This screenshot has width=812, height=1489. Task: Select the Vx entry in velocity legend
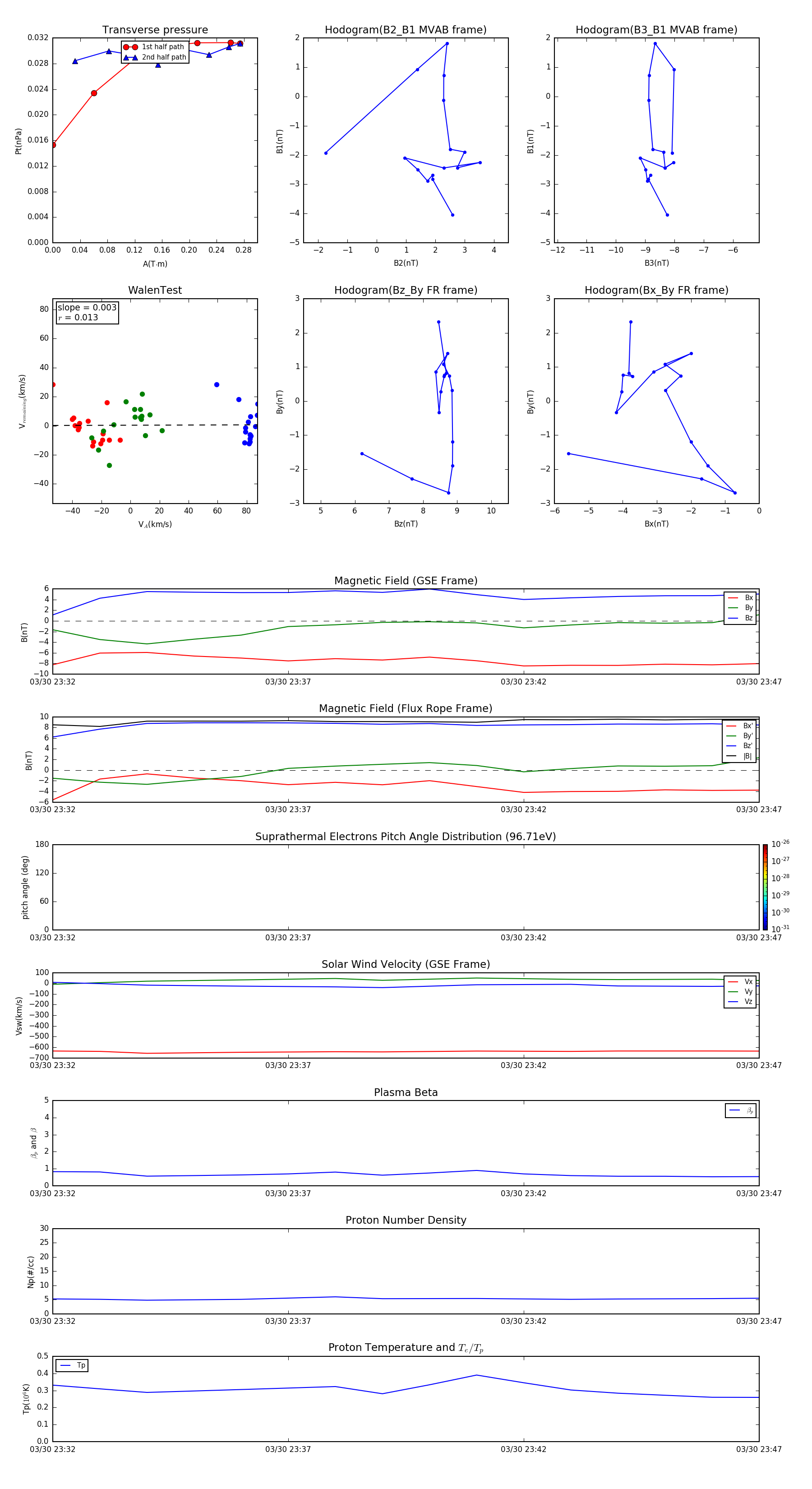tap(740, 981)
